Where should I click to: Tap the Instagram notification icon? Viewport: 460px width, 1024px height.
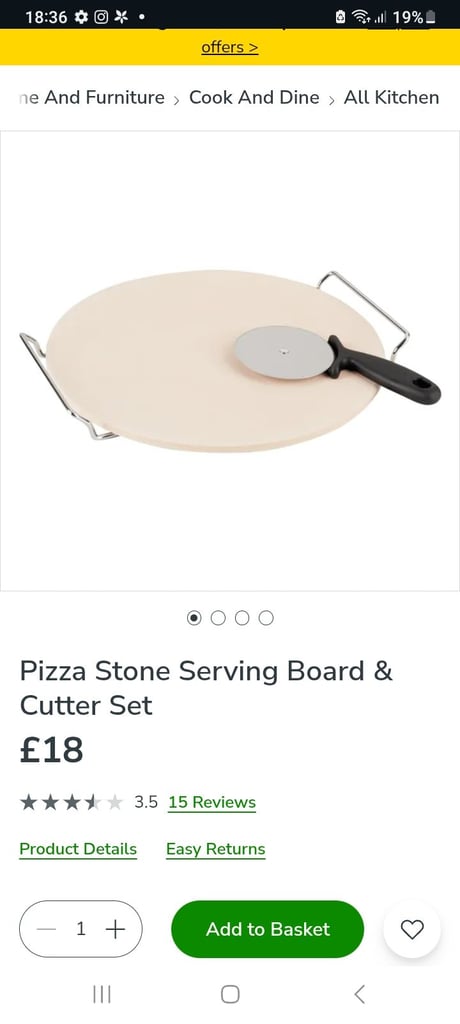click(x=101, y=17)
